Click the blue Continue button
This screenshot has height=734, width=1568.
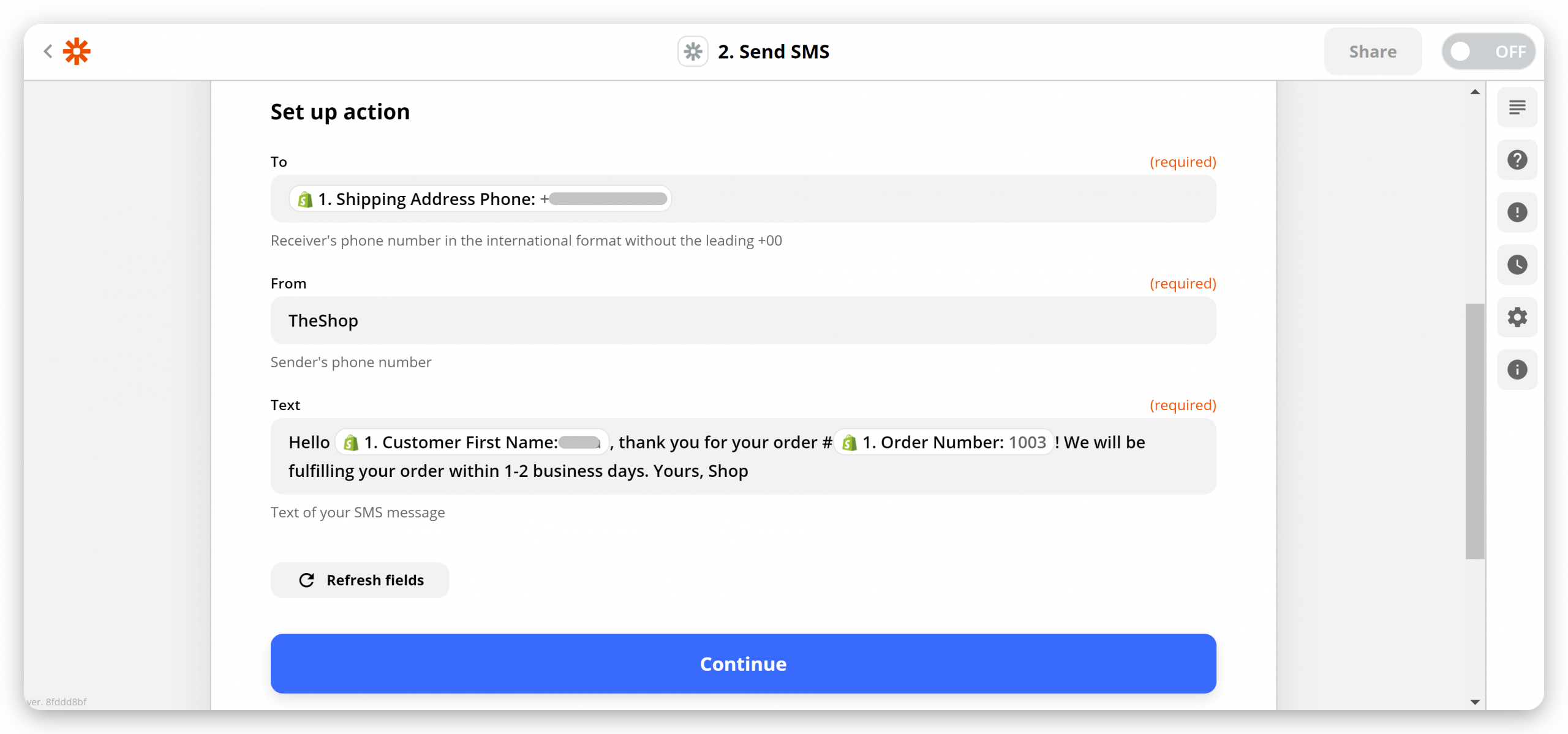pos(743,664)
